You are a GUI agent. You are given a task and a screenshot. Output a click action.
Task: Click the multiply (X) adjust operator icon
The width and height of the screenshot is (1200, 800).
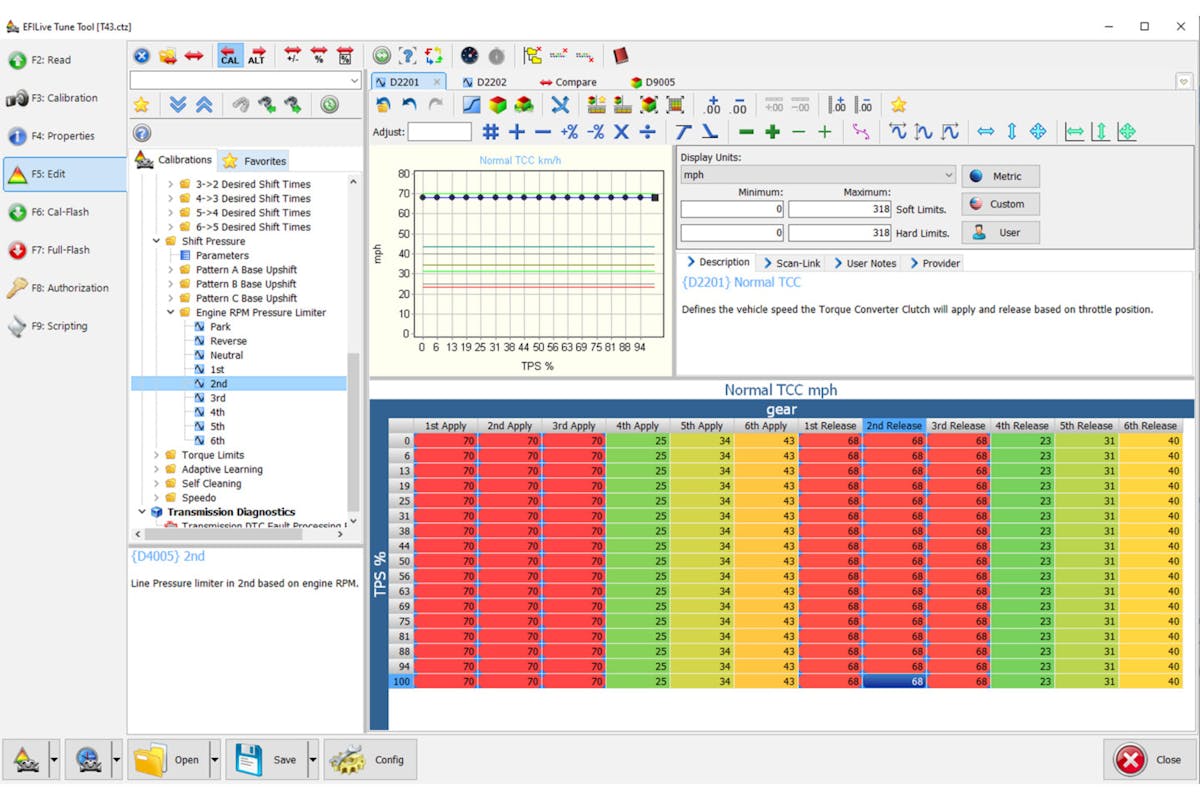pos(621,132)
